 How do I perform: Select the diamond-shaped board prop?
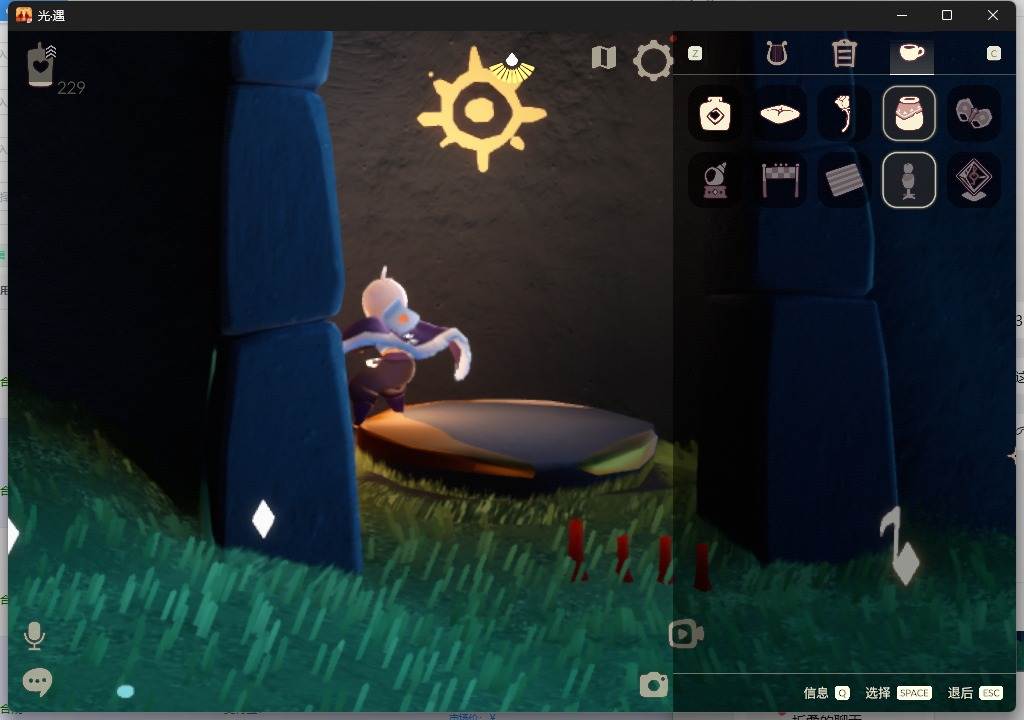pyautogui.click(x=973, y=180)
